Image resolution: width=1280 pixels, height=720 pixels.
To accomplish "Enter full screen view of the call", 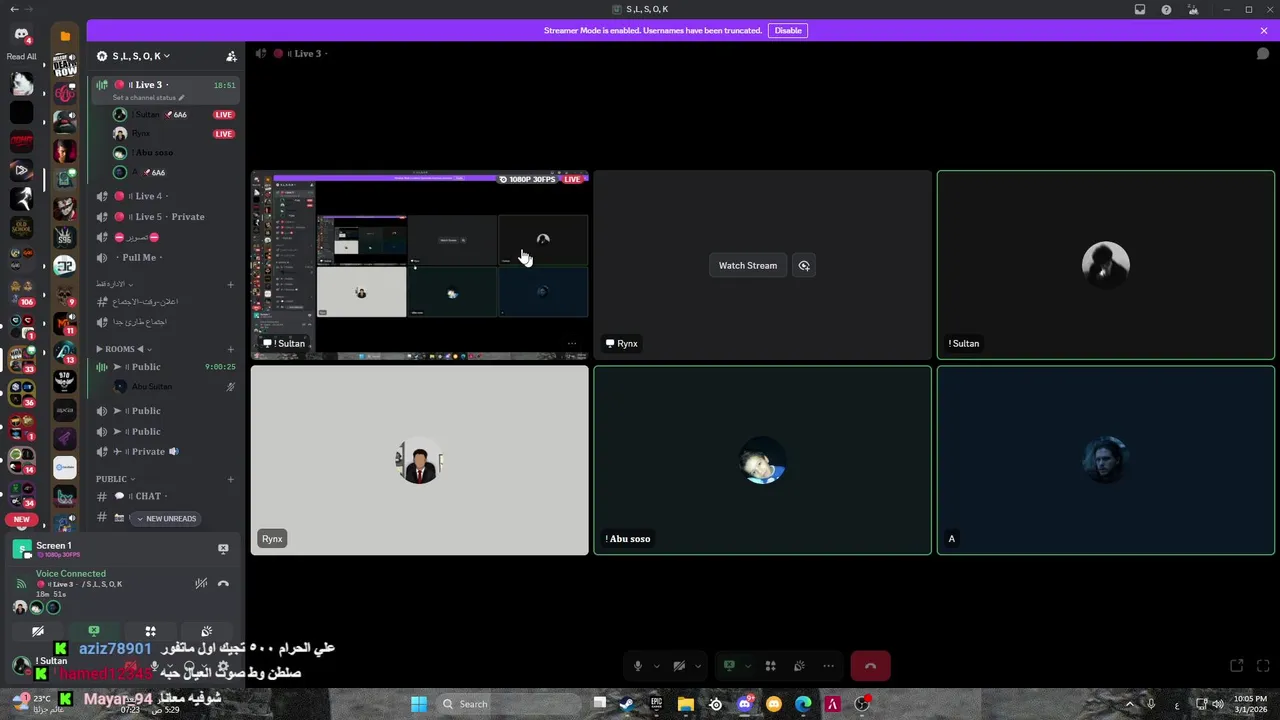I will pyautogui.click(x=1264, y=666).
